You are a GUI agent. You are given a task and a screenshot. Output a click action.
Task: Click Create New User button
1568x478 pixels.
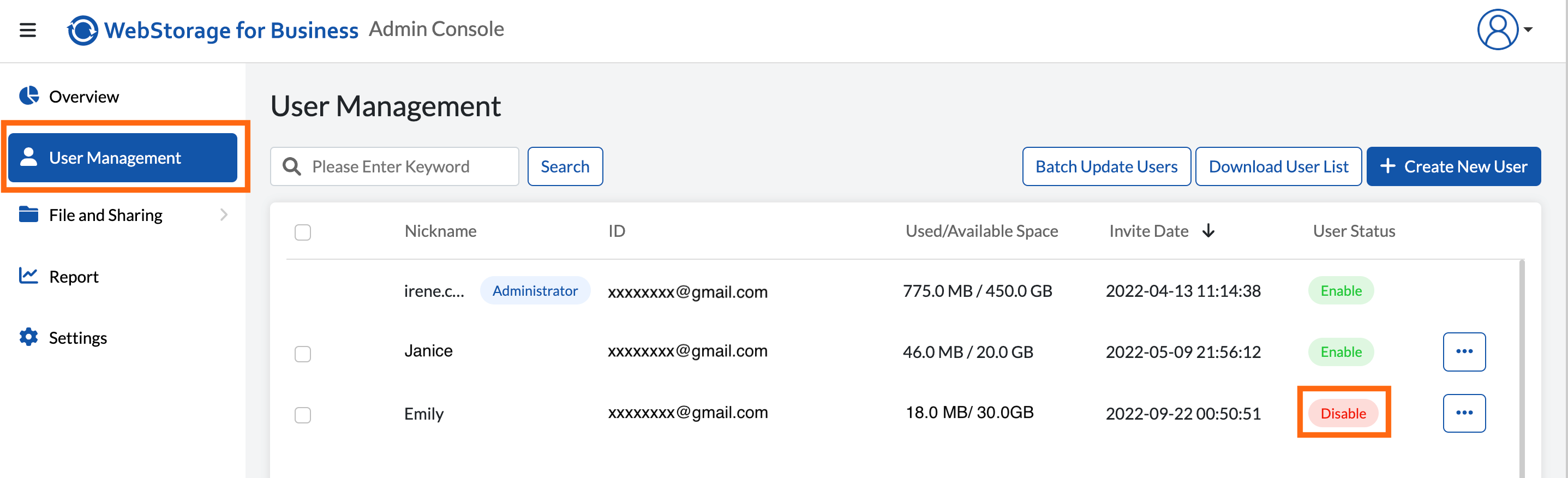[1453, 166]
